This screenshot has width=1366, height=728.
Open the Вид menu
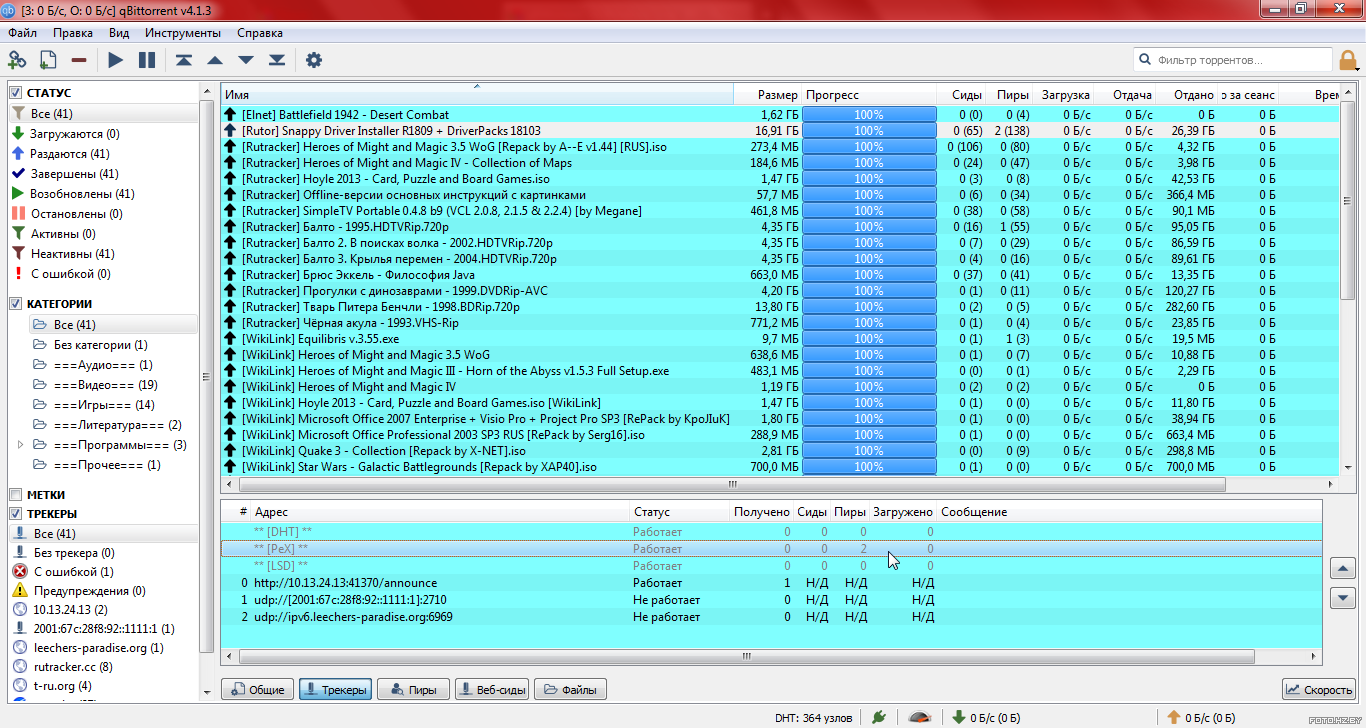[x=119, y=33]
